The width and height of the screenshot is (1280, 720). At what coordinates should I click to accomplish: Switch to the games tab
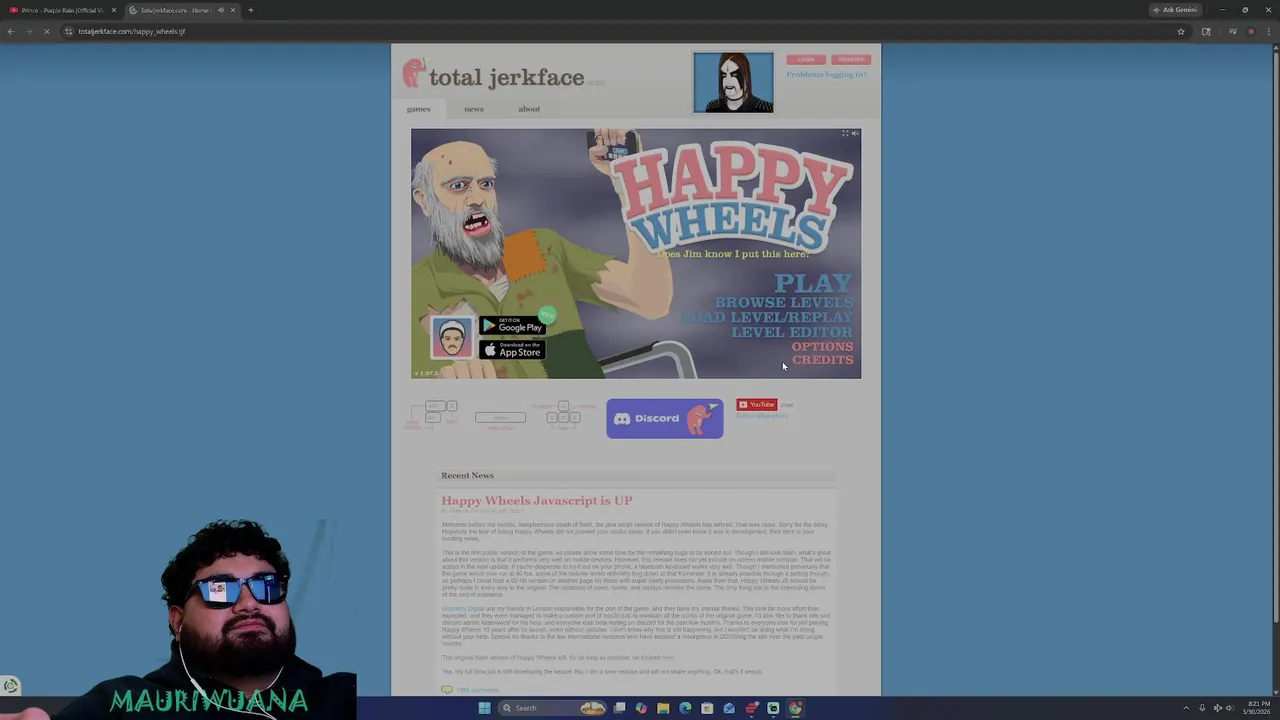(418, 109)
